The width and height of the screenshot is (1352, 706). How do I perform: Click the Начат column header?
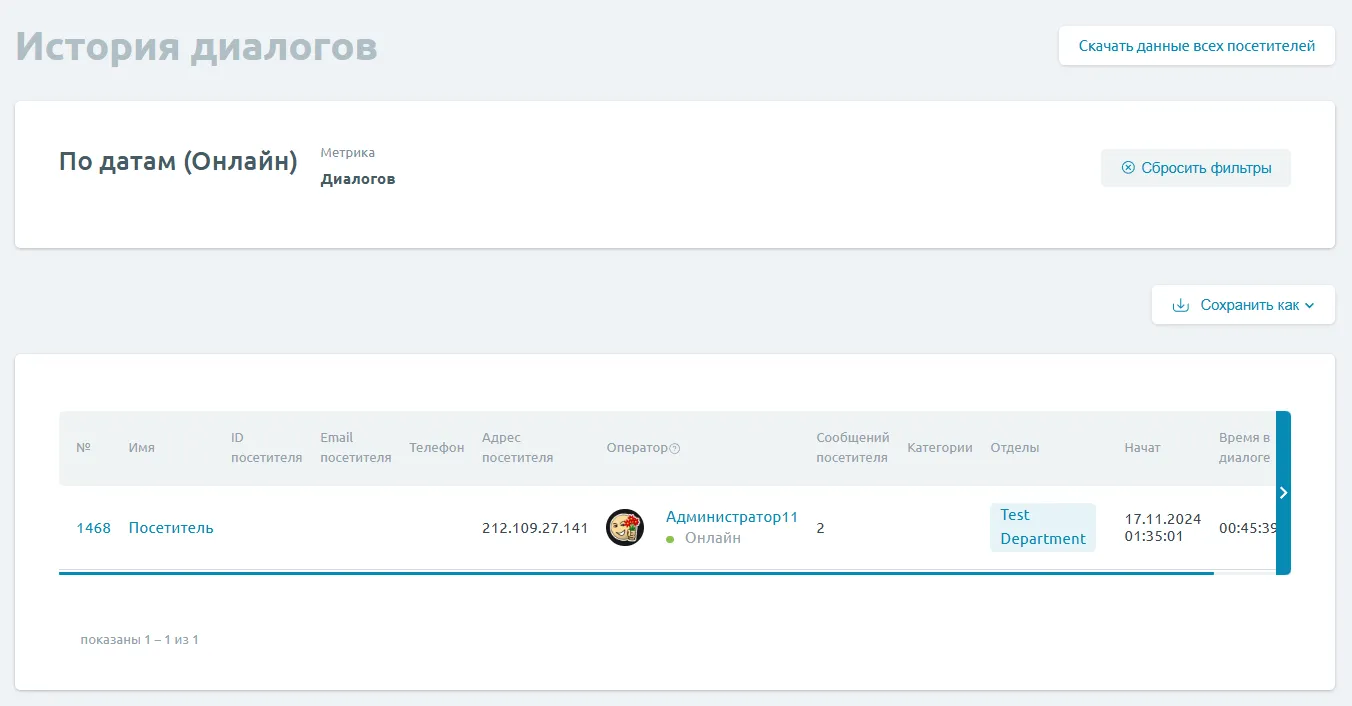pyautogui.click(x=1142, y=448)
